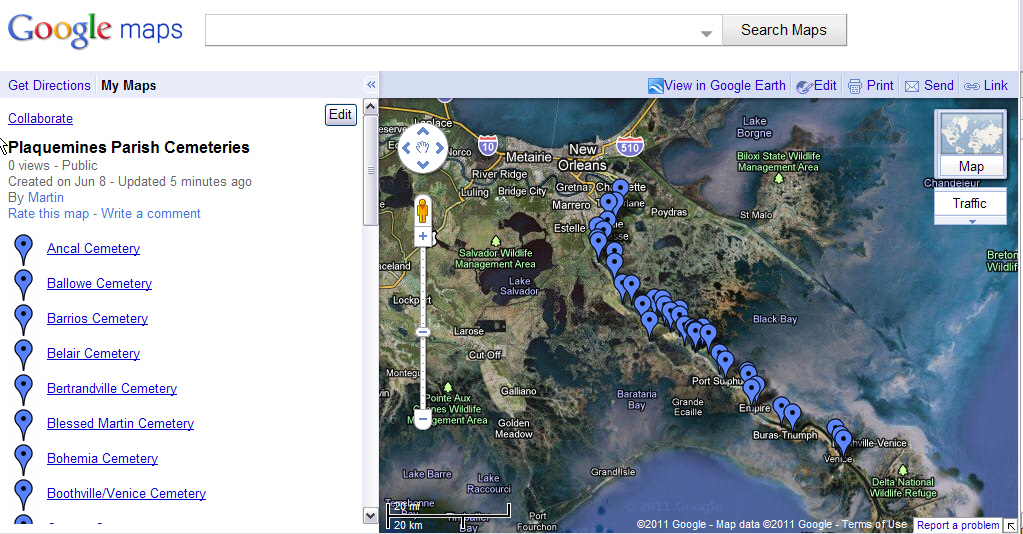
Task: Zoom out with the minus button
Action: pos(423,419)
